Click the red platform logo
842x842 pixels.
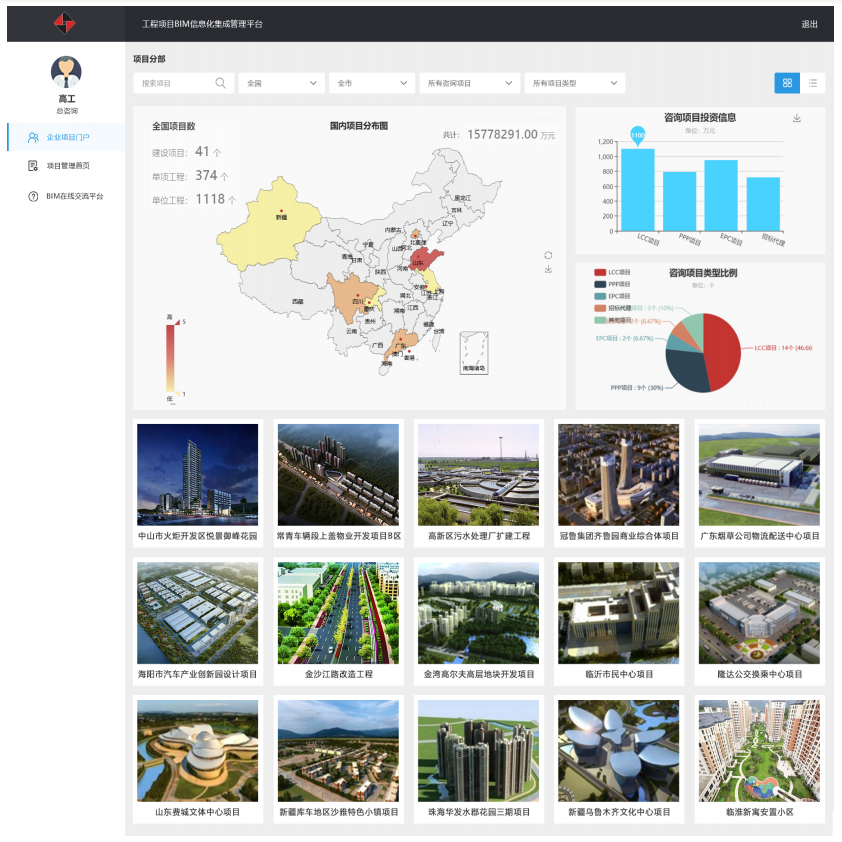click(65, 23)
